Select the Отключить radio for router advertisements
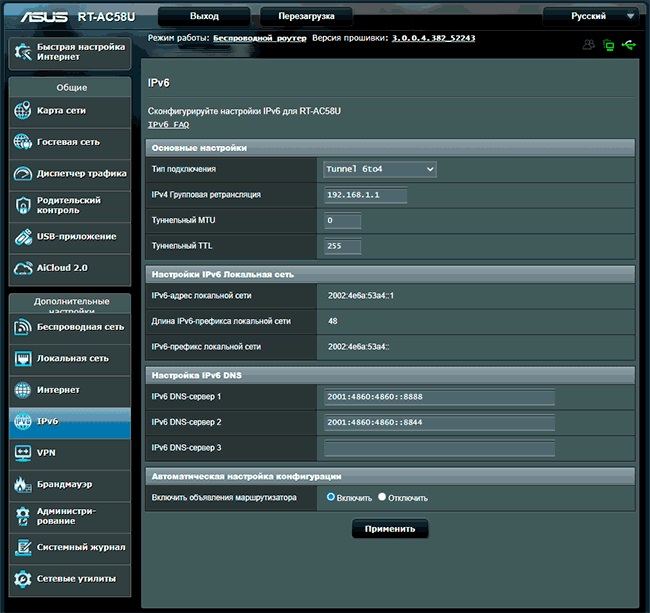The height and width of the screenshot is (613, 650). click(382, 497)
